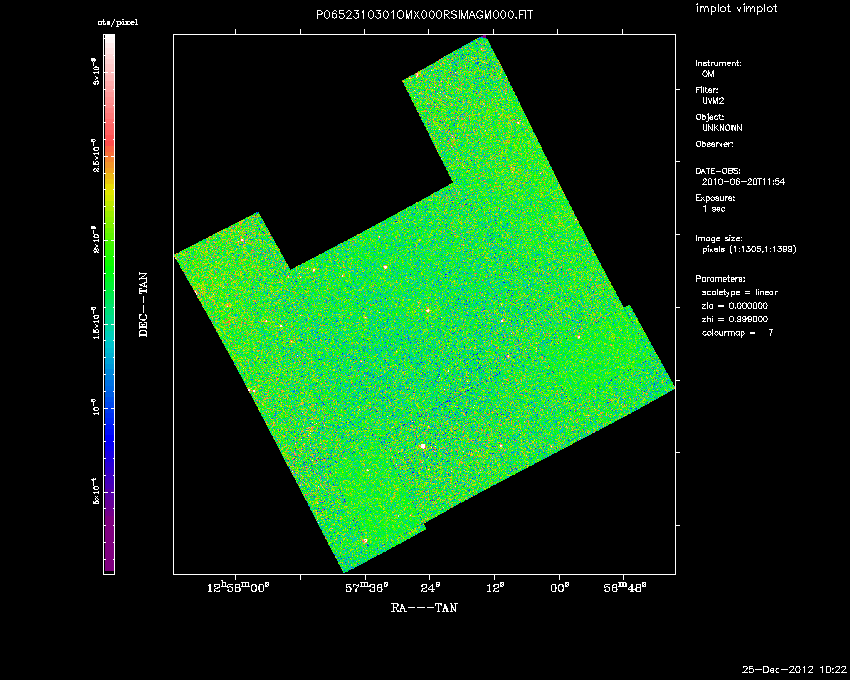Viewport: 850px width, 680px height.
Task: Click the 'Image size:' label
Action: pyautogui.click(x=719, y=239)
